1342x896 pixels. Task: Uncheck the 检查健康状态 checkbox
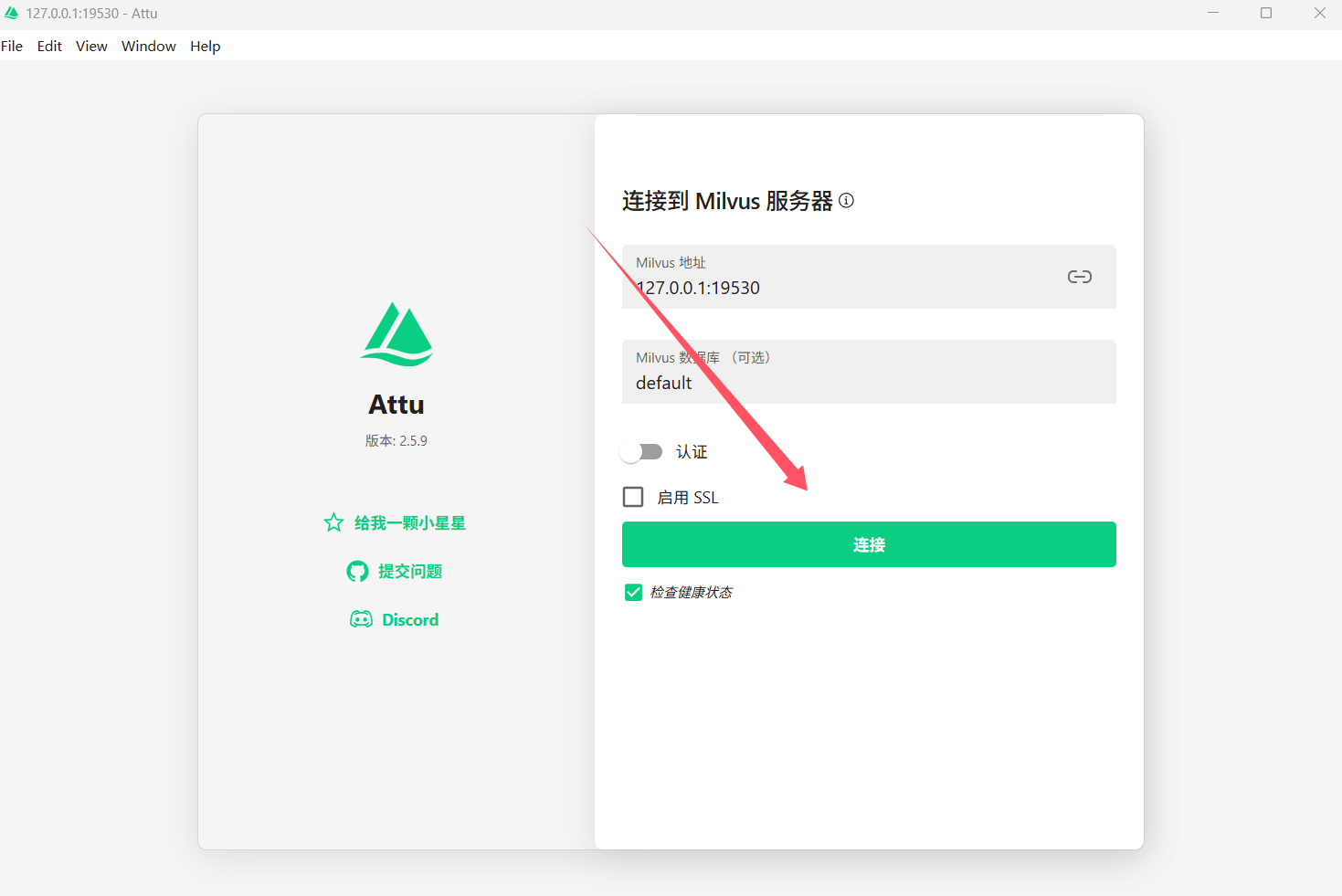633,593
